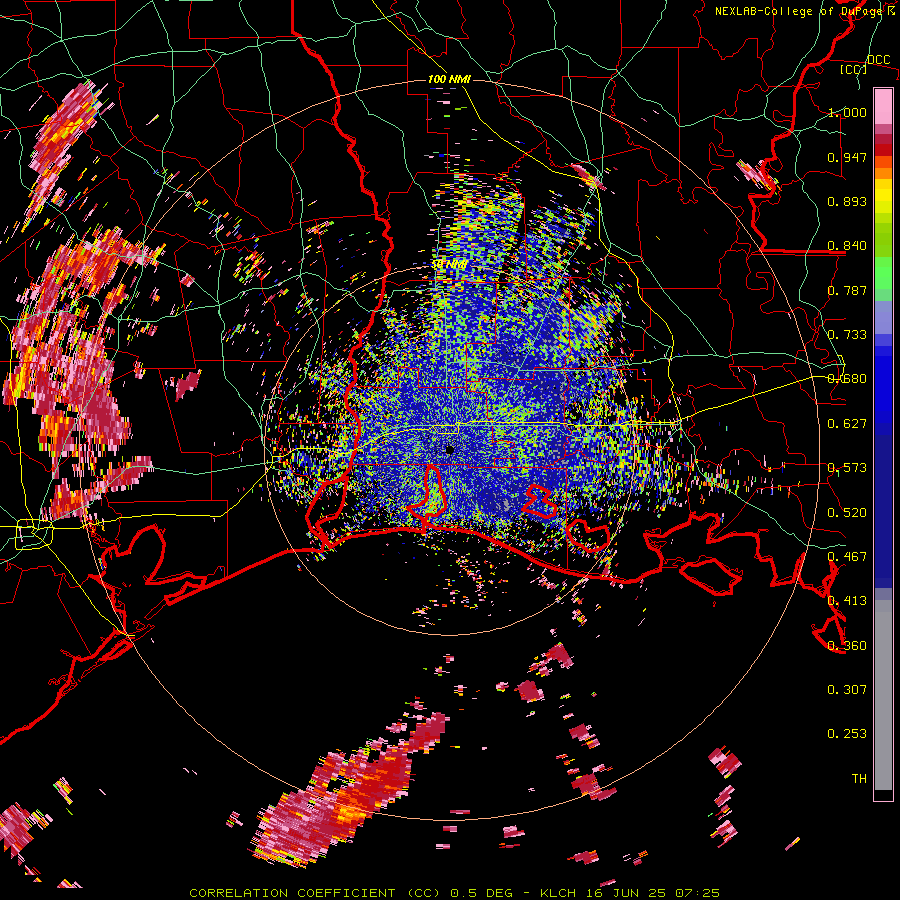Click the 50 NMI range ring label

449,265
